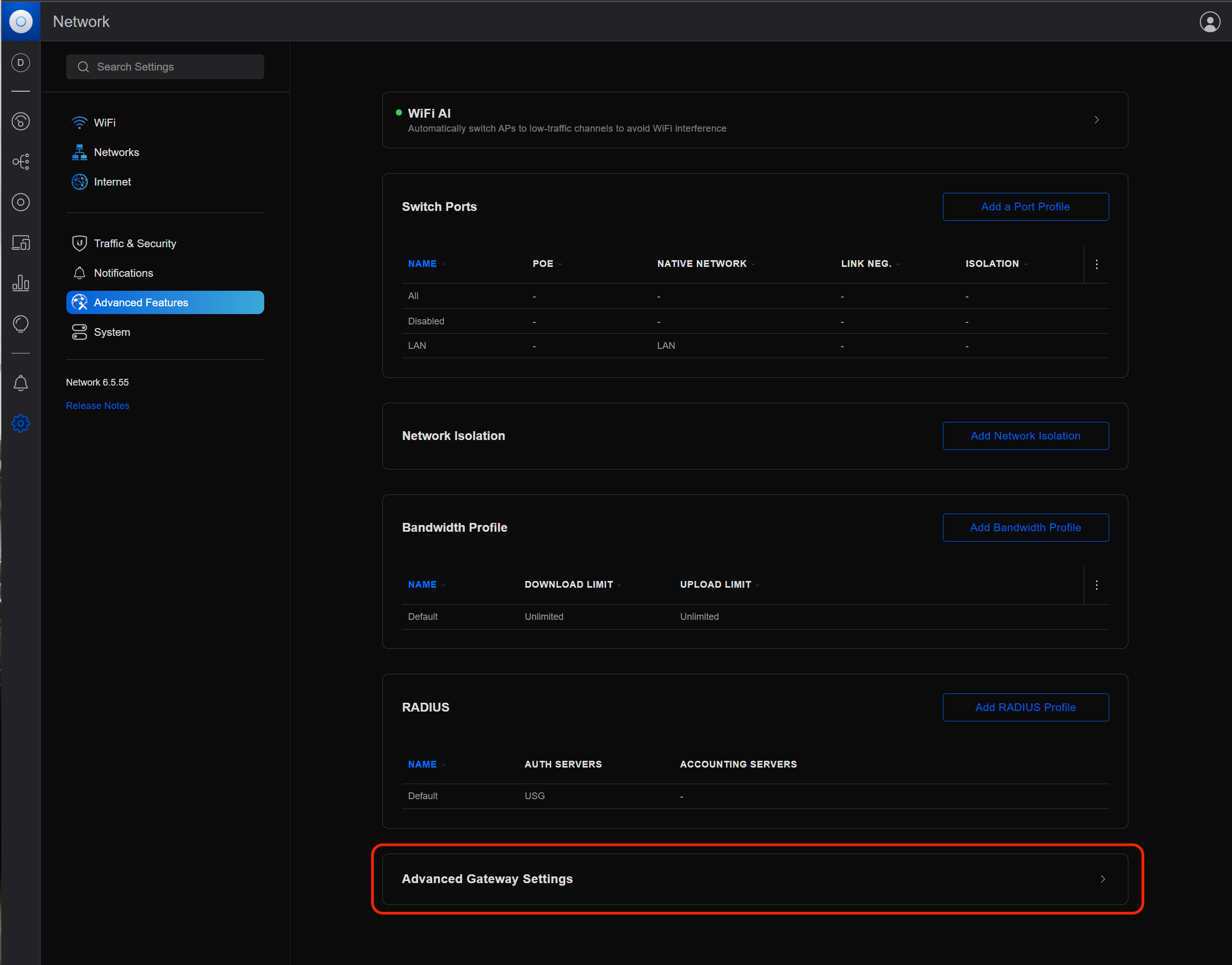Open the Insights lightbulb icon
This screenshot has height=965, width=1232.
coord(21,324)
